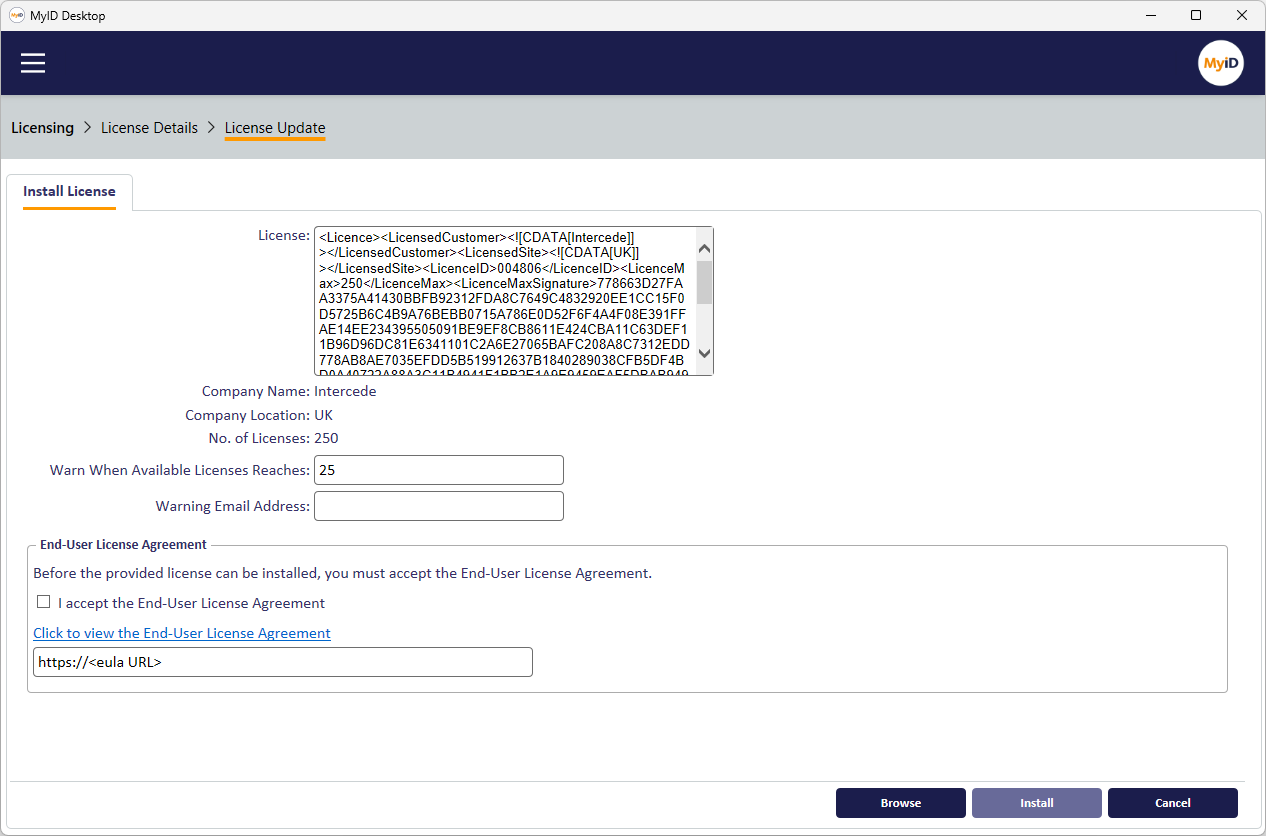This screenshot has height=836, width=1266.
Task: Open the hamburger navigation menu
Action: coord(33,63)
